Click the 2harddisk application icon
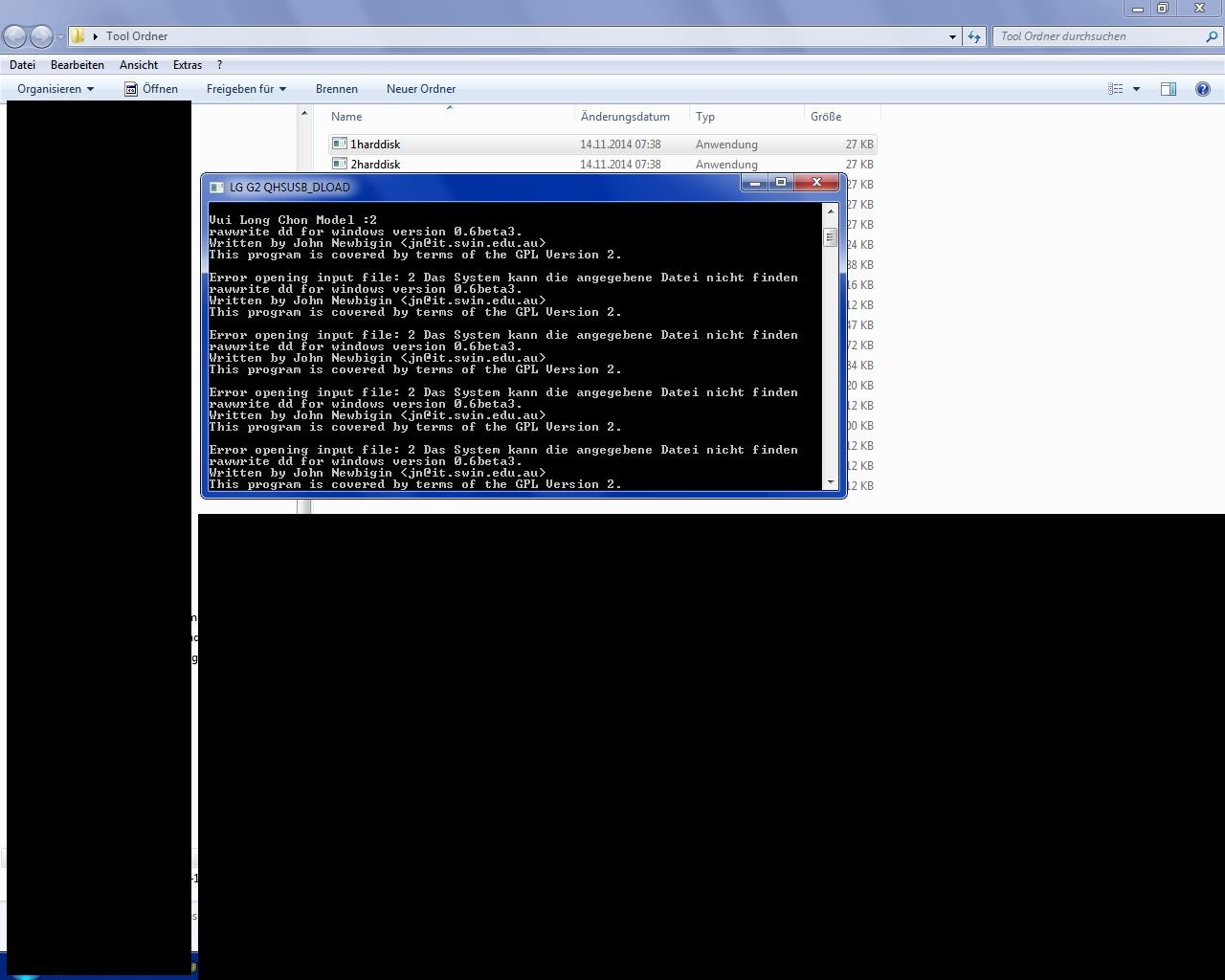 (x=339, y=164)
